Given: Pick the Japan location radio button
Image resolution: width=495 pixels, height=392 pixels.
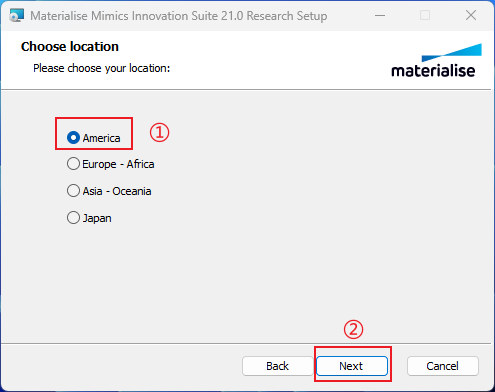Looking at the screenshot, I should 73,218.
